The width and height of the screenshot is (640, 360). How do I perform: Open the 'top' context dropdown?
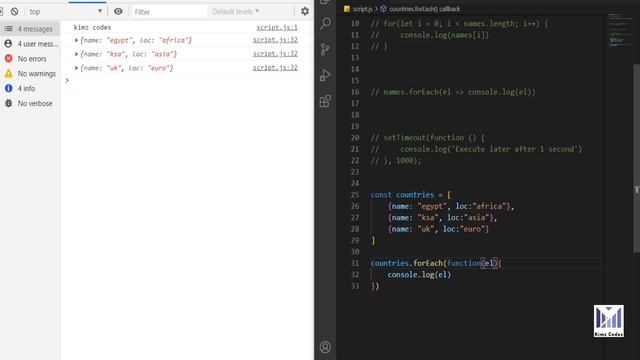[65, 12]
